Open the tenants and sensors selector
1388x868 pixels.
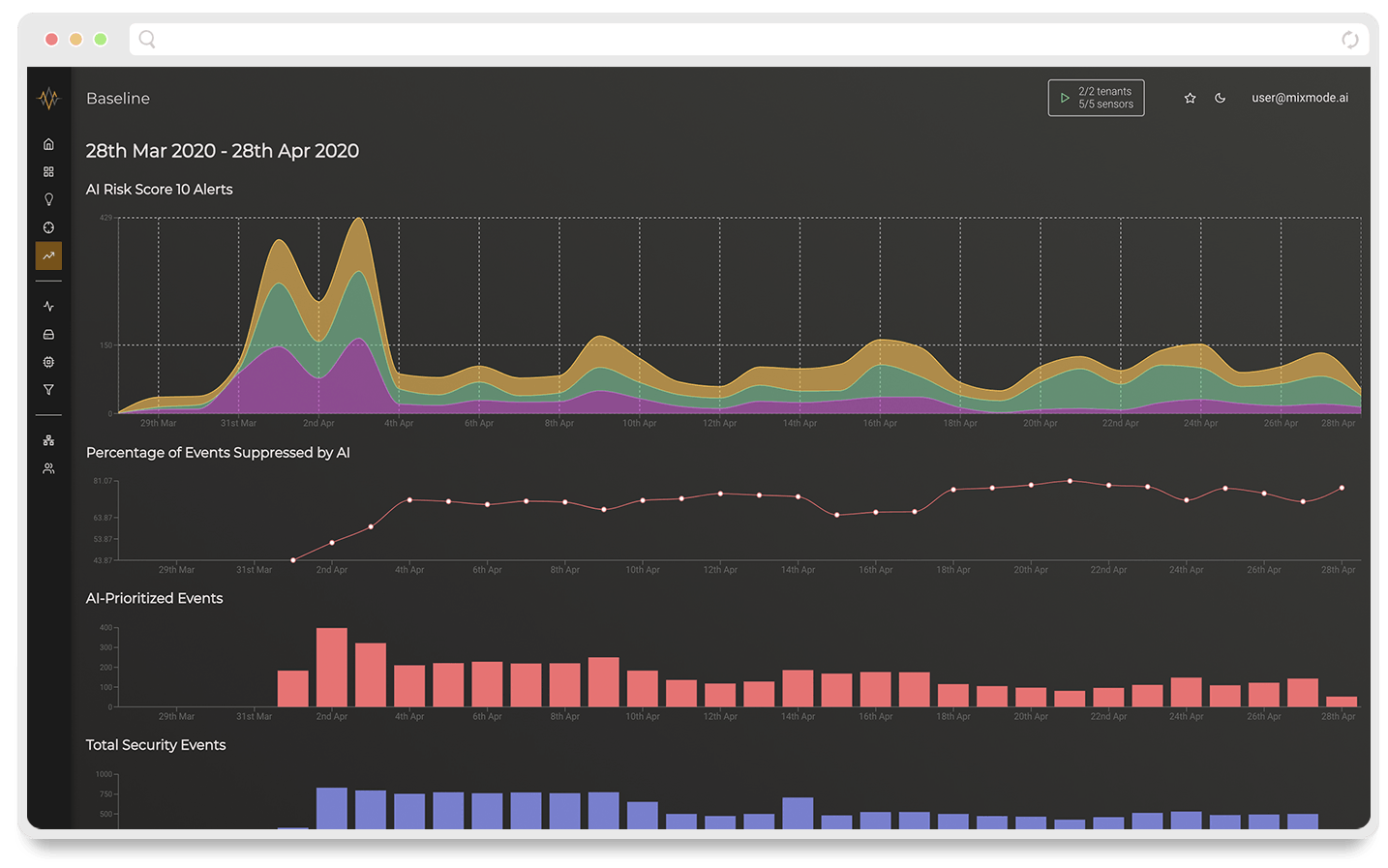point(1096,98)
